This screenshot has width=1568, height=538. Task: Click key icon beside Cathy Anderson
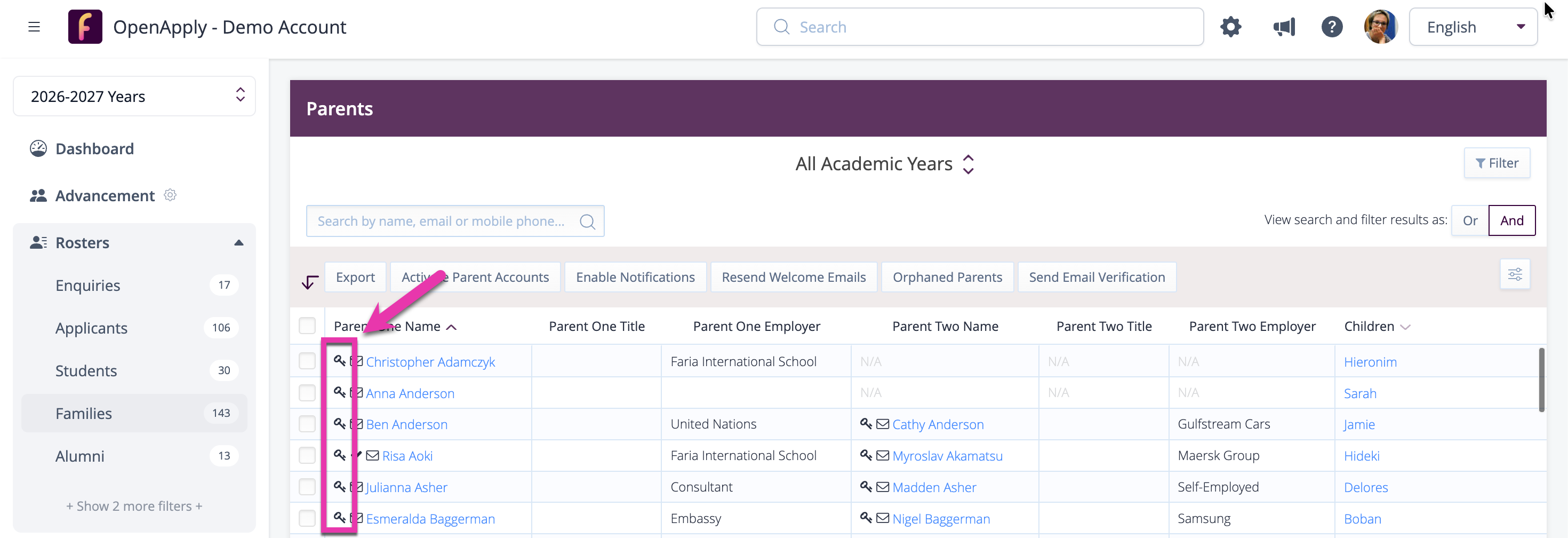[866, 423]
